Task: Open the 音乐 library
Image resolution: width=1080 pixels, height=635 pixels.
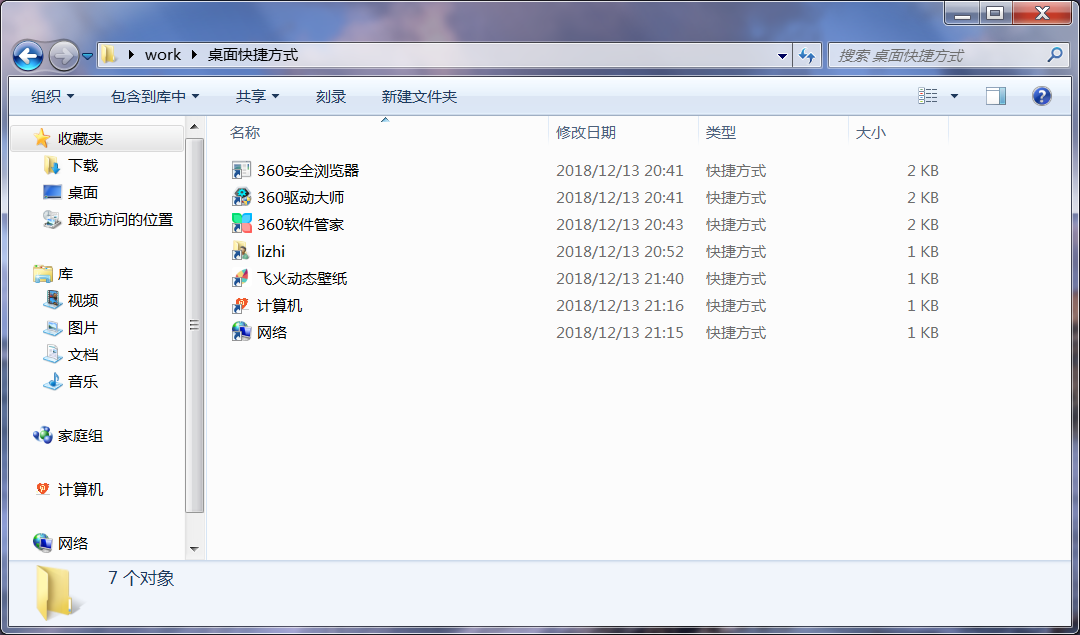Action: (x=83, y=382)
